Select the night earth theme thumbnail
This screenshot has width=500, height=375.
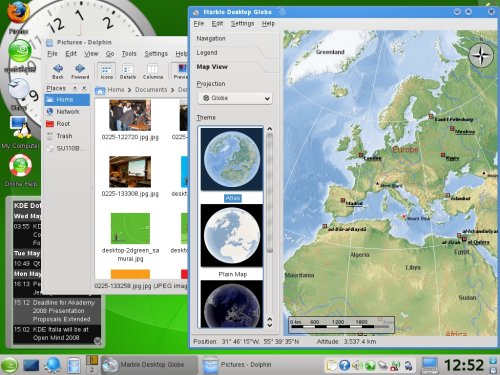[232, 304]
